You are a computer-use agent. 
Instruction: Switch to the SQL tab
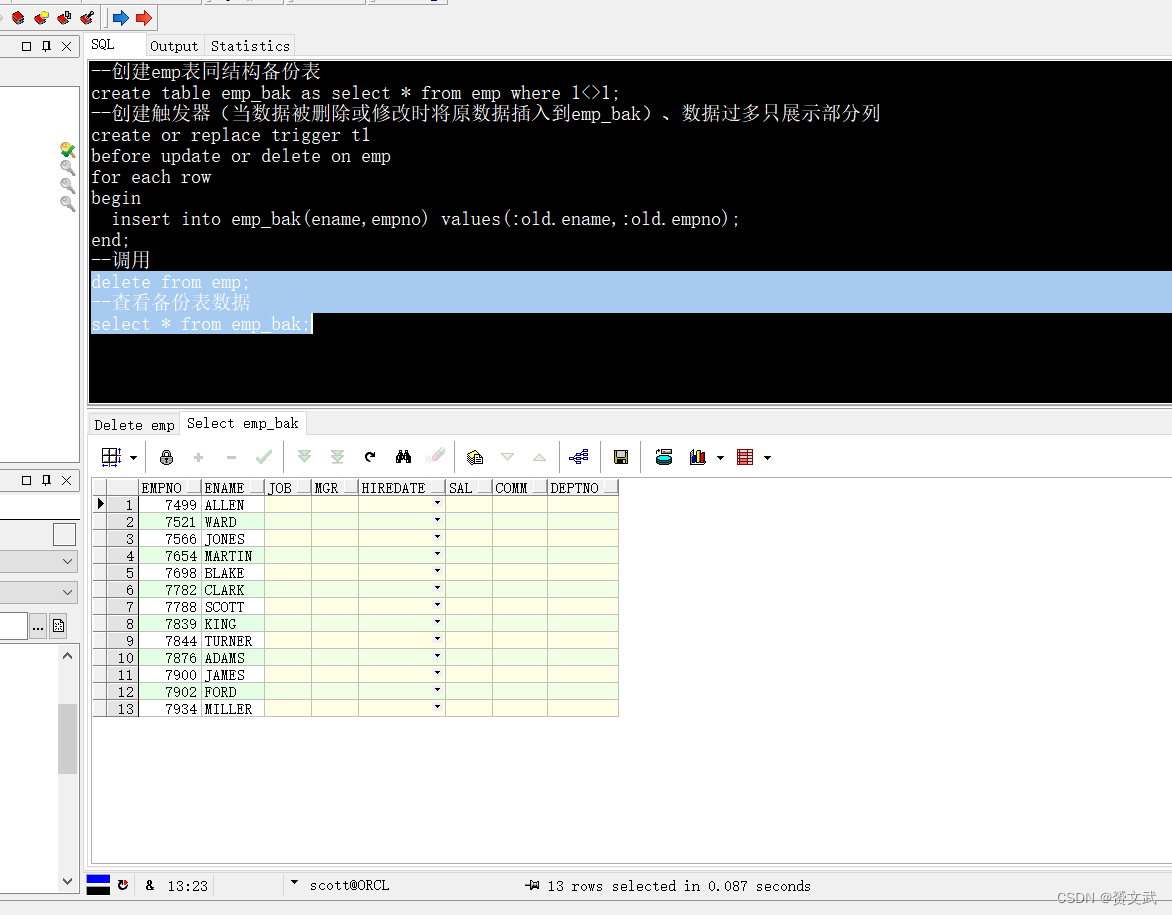[x=103, y=45]
